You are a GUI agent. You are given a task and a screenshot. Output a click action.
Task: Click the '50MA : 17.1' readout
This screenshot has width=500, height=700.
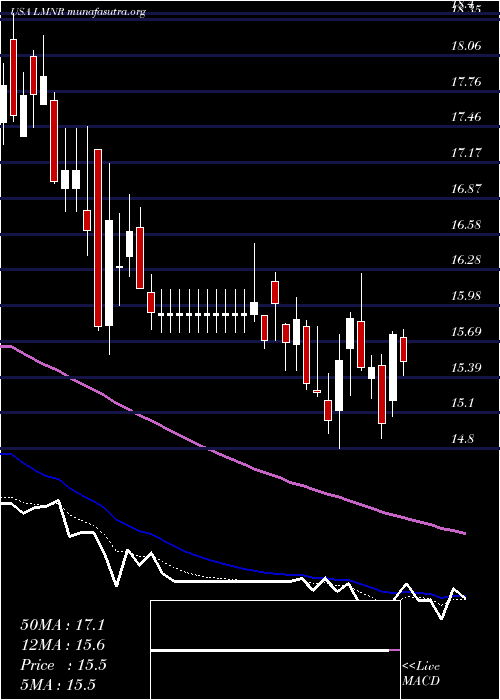point(62,625)
